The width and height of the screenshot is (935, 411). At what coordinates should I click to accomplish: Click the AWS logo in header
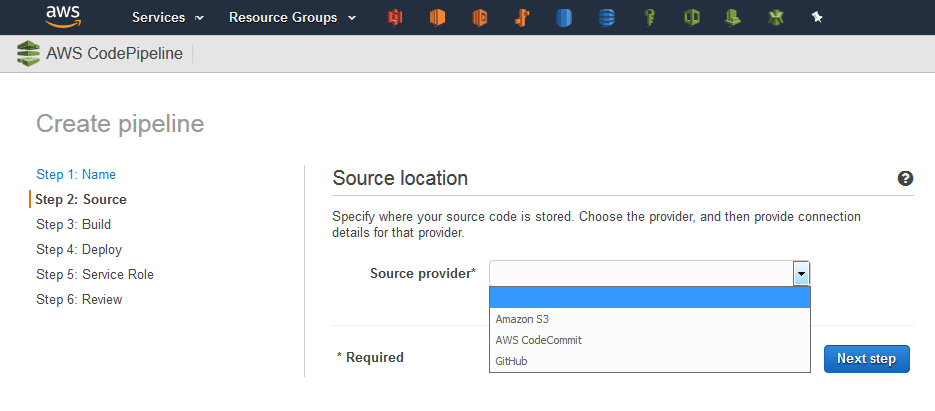click(63, 17)
